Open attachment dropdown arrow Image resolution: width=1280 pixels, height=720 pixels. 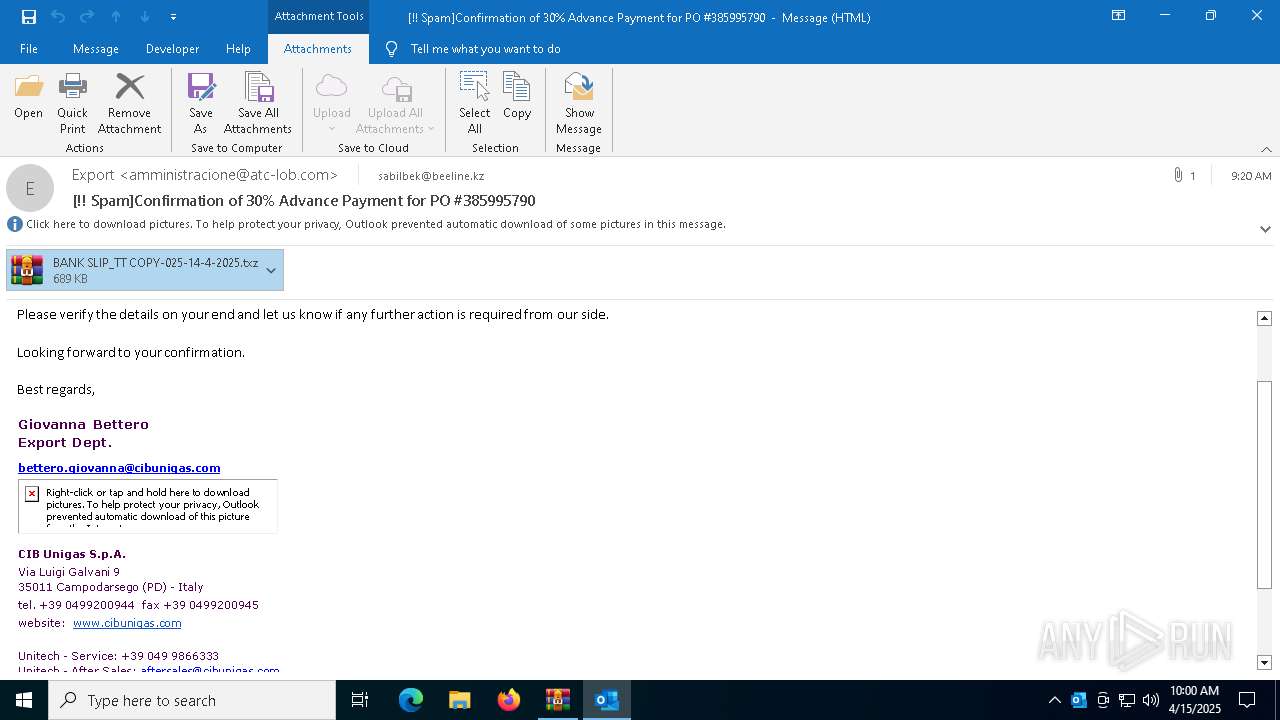coord(271,270)
